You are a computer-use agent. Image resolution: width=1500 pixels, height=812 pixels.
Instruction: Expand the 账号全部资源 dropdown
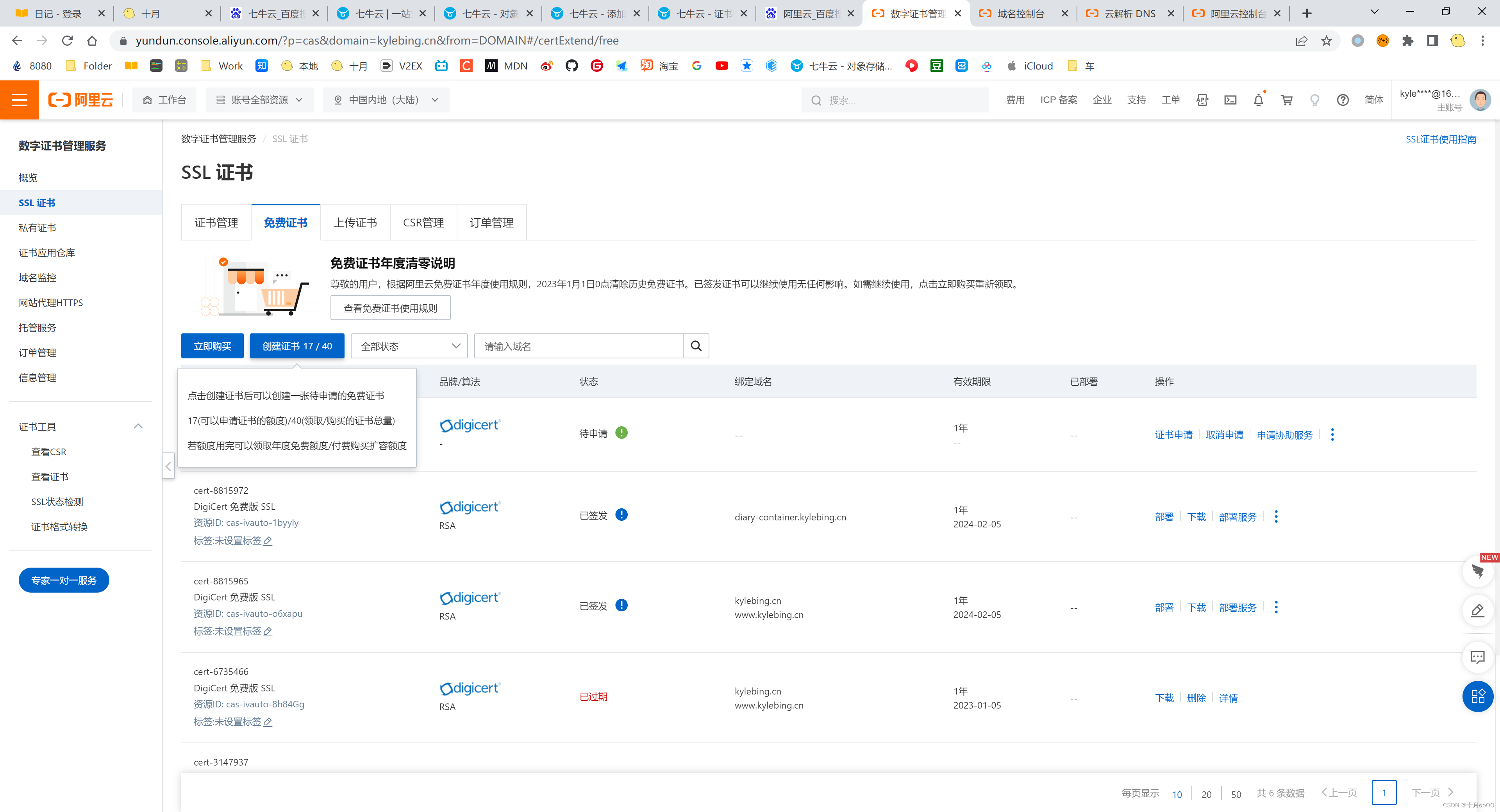coord(259,100)
